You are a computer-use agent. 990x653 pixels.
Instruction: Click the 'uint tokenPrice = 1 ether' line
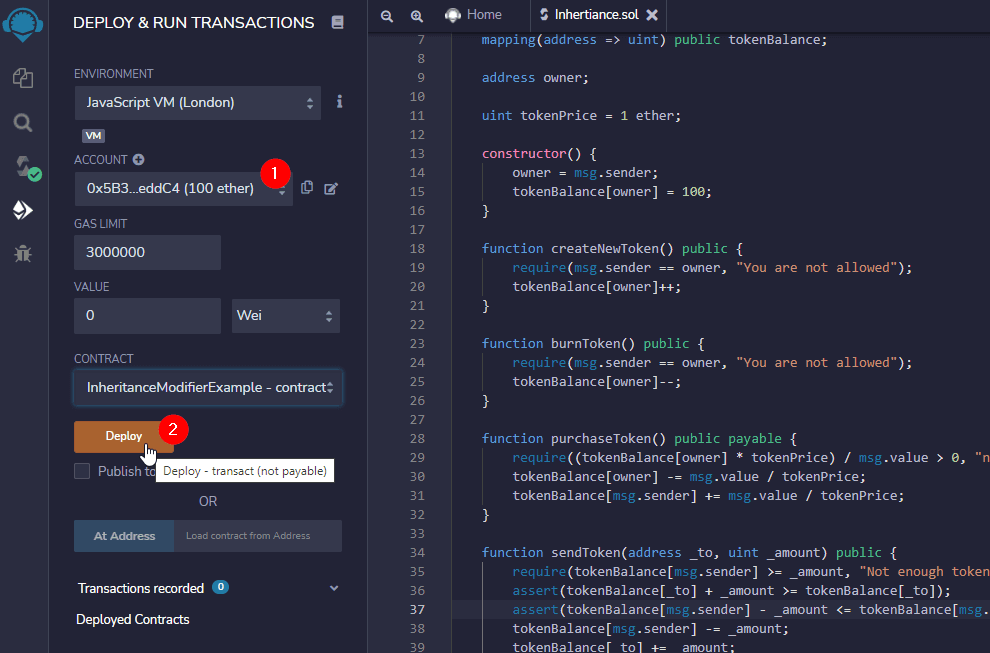(581, 116)
